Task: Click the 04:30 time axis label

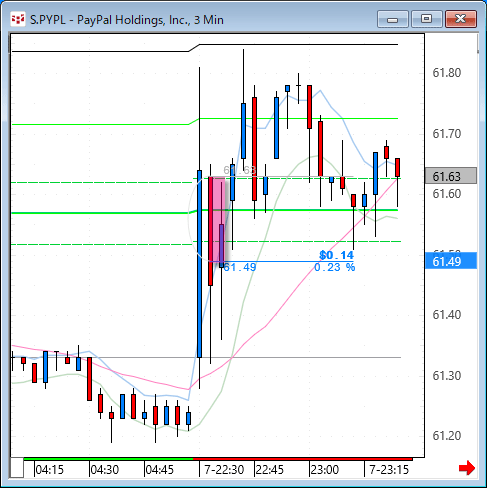Action: click(105, 470)
